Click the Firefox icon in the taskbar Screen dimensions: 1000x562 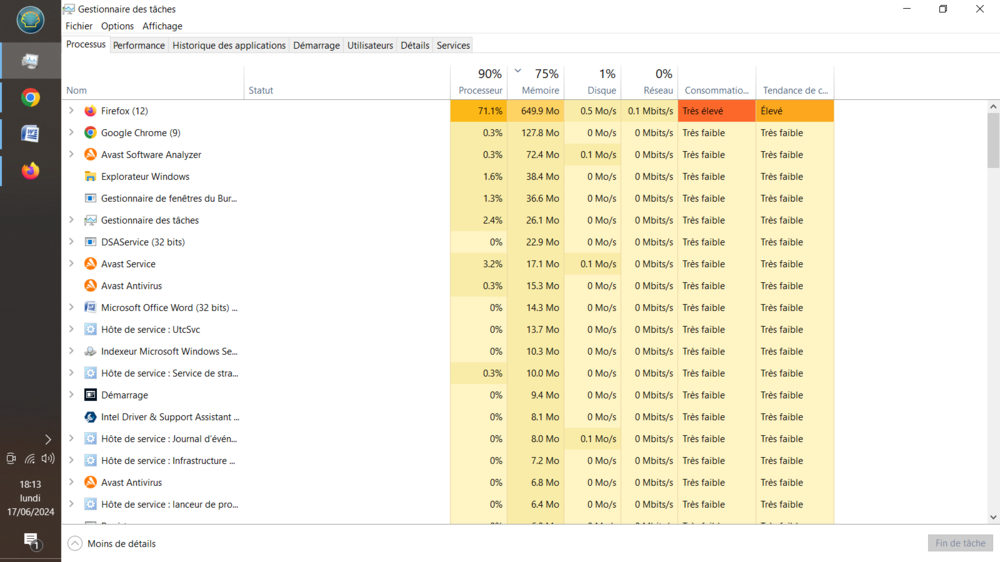pos(30,171)
